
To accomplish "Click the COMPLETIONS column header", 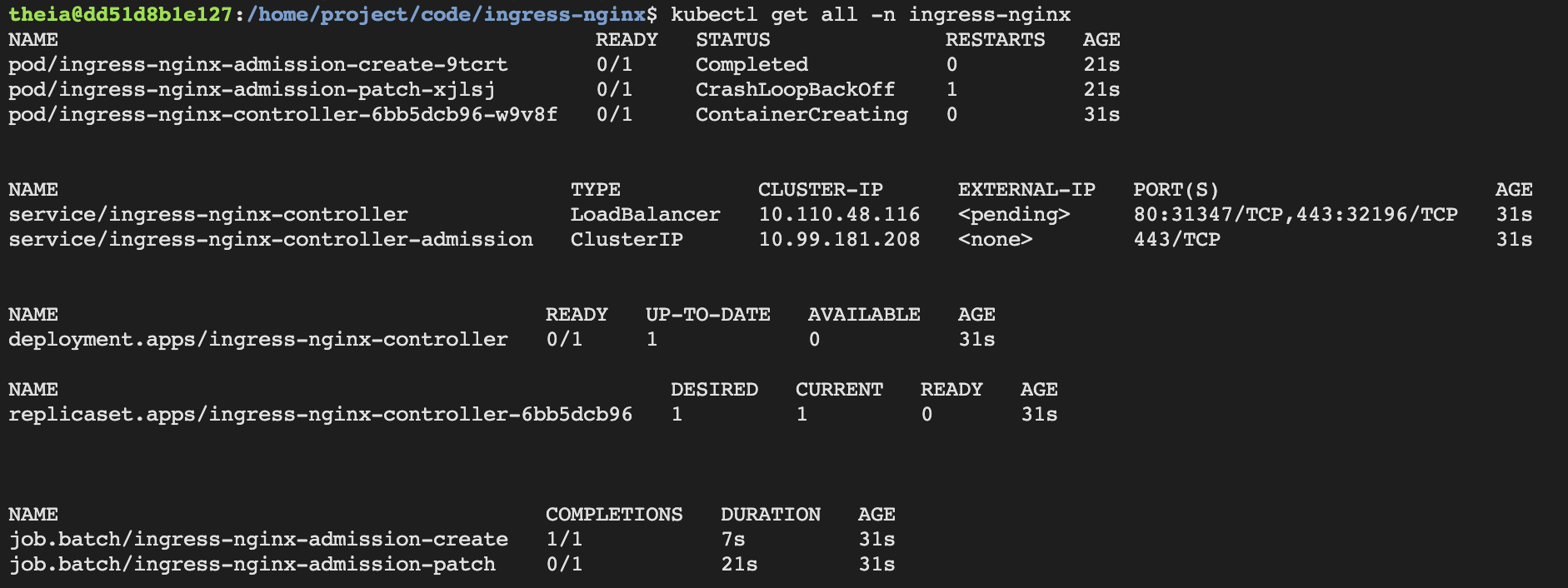I will (x=614, y=515).
